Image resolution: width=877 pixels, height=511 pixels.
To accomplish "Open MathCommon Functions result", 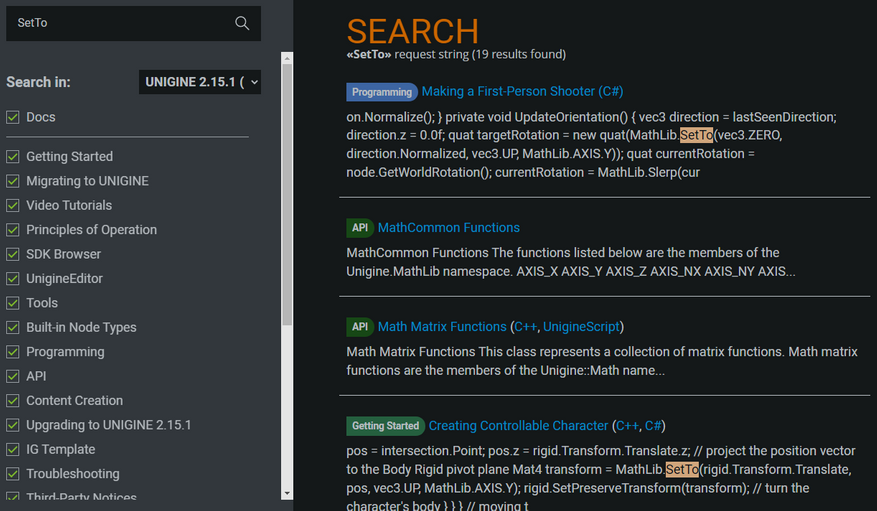I will coord(449,228).
